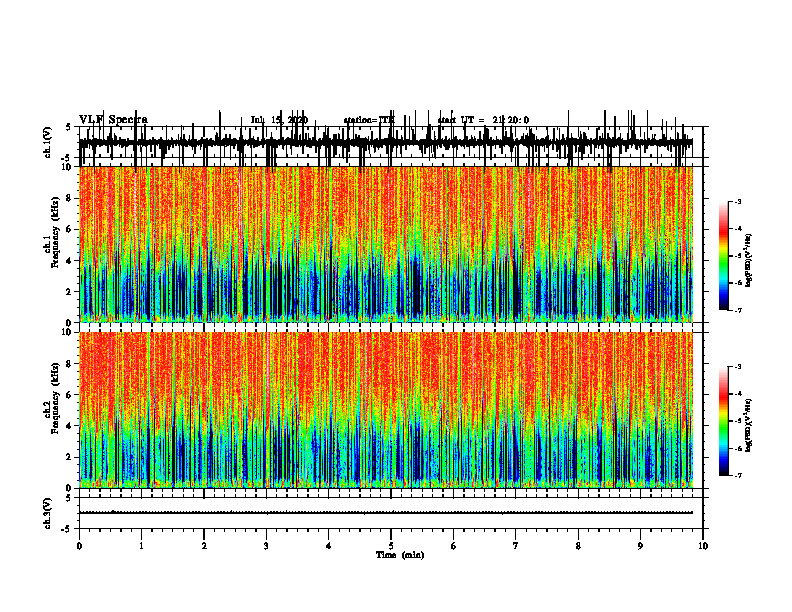
Task: Click the time axis tick label 4
Action: coord(329,546)
